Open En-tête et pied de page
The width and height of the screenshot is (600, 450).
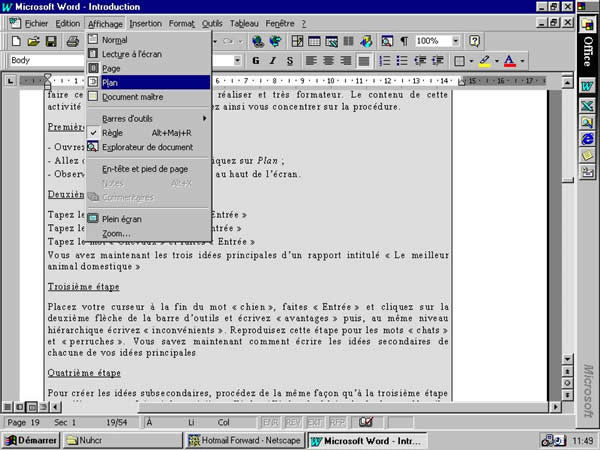[x=148, y=169]
